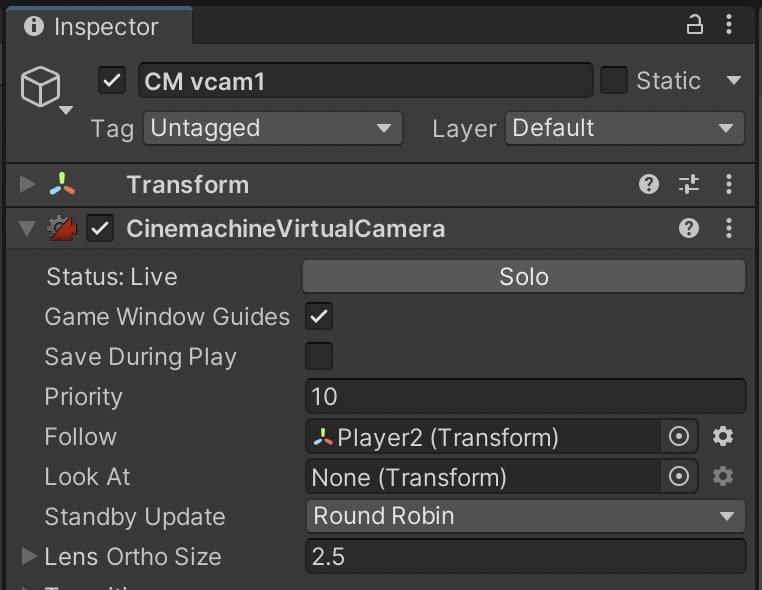The width and height of the screenshot is (762, 590).
Task: Click the GameObject cube icon picker
Action: click(x=42, y=90)
